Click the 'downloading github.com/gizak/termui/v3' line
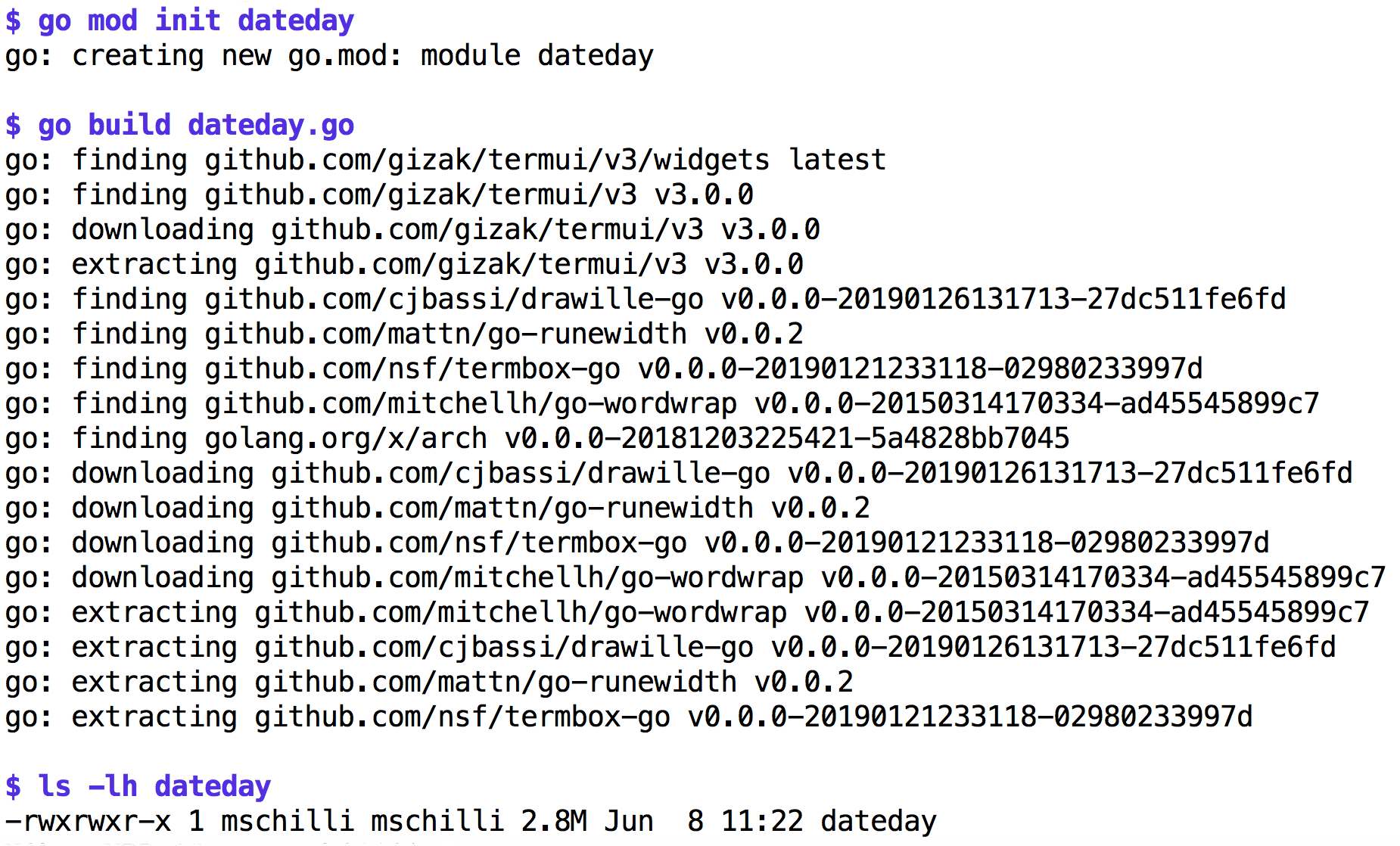This screenshot has height=846, width=1400. coord(412,230)
